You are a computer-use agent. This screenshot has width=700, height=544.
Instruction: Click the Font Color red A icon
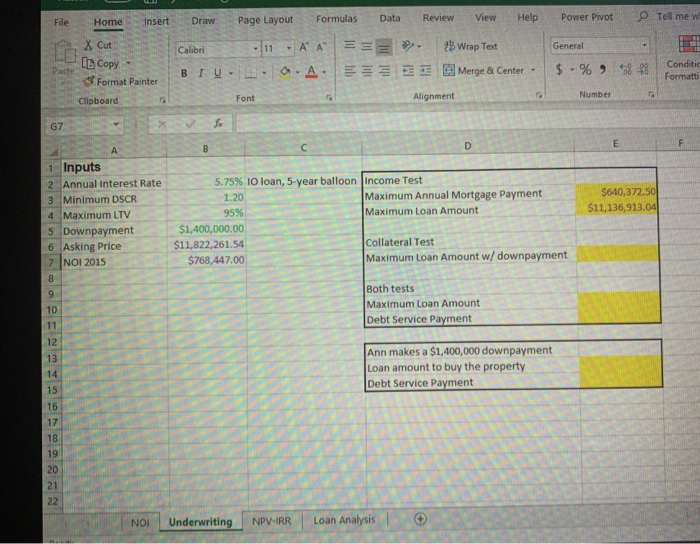click(x=312, y=71)
